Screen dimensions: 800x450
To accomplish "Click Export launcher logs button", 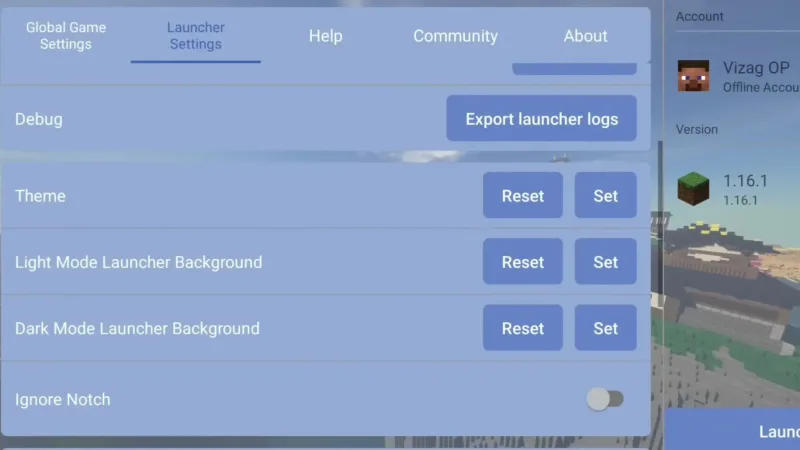I will [x=541, y=118].
